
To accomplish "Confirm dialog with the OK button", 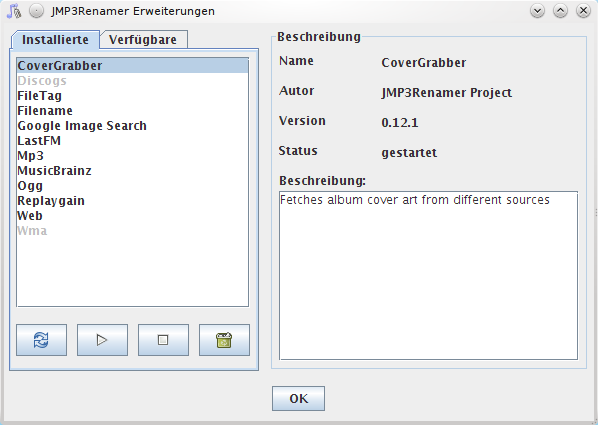I will click(298, 398).
